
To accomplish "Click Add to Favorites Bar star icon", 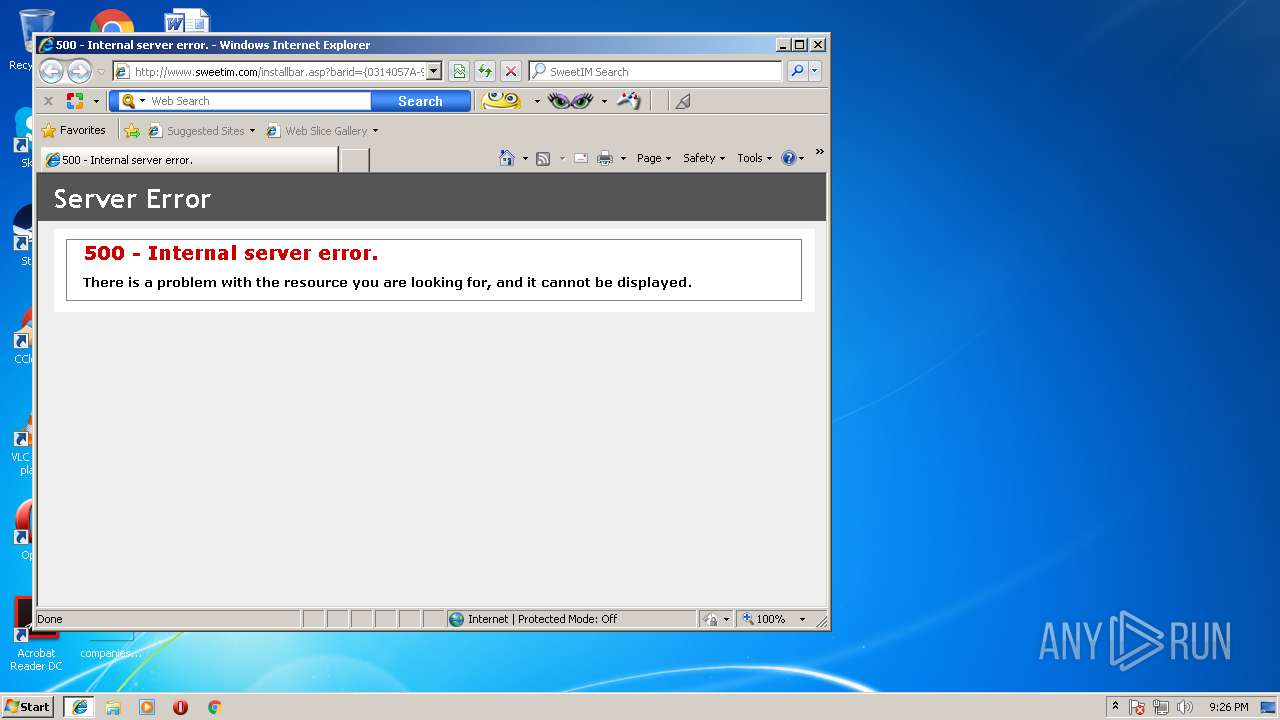I will pyautogui.click(x=131, y=131).
